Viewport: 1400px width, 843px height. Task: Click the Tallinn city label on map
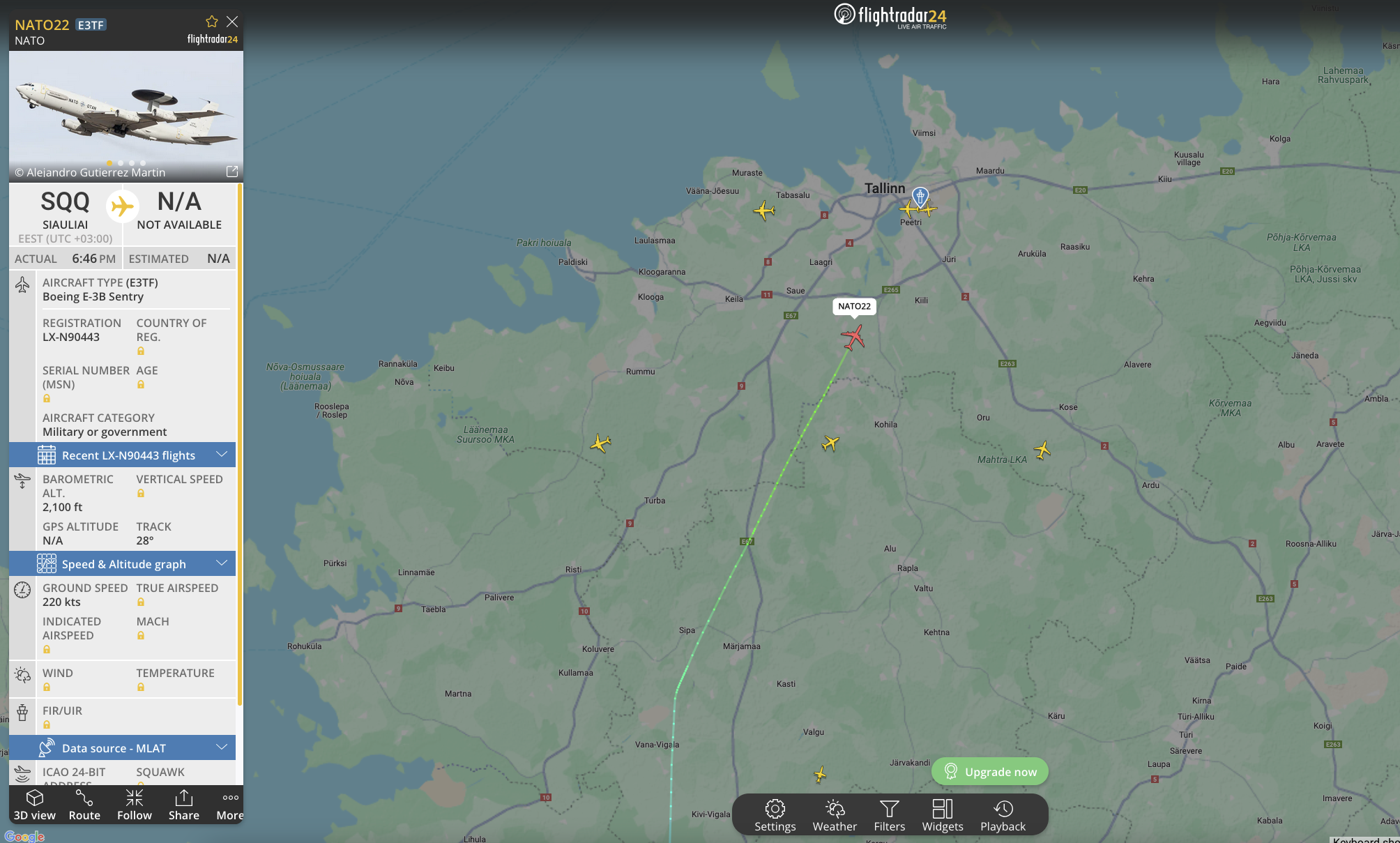point(885,188)
